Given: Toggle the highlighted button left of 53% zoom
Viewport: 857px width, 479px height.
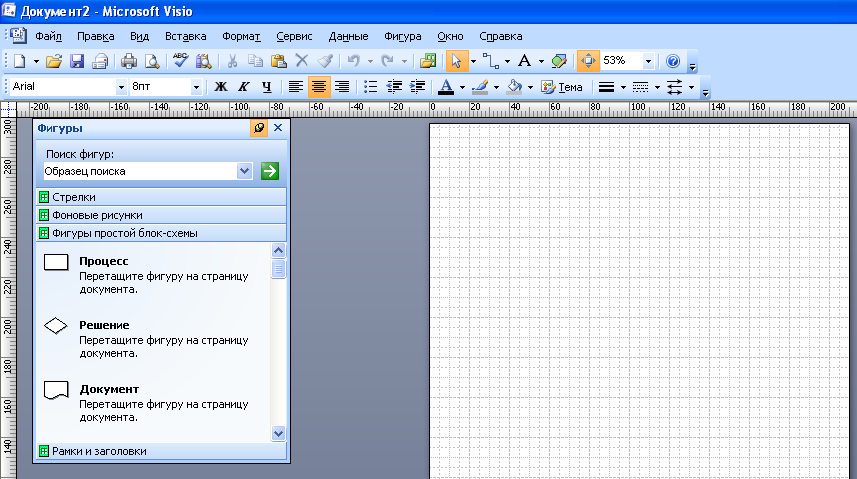Looking at the screenshot, I should coord(588,61).
